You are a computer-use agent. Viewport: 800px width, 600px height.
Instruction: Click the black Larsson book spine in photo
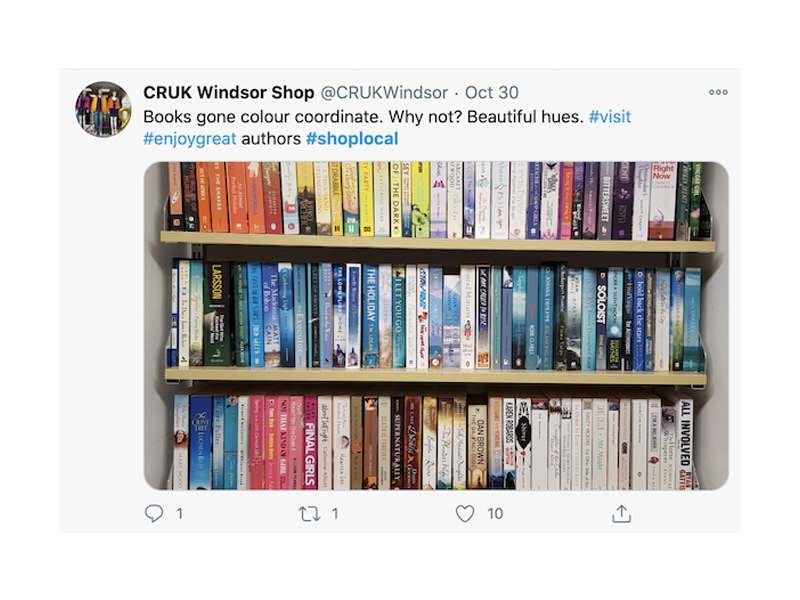(217, 313)
